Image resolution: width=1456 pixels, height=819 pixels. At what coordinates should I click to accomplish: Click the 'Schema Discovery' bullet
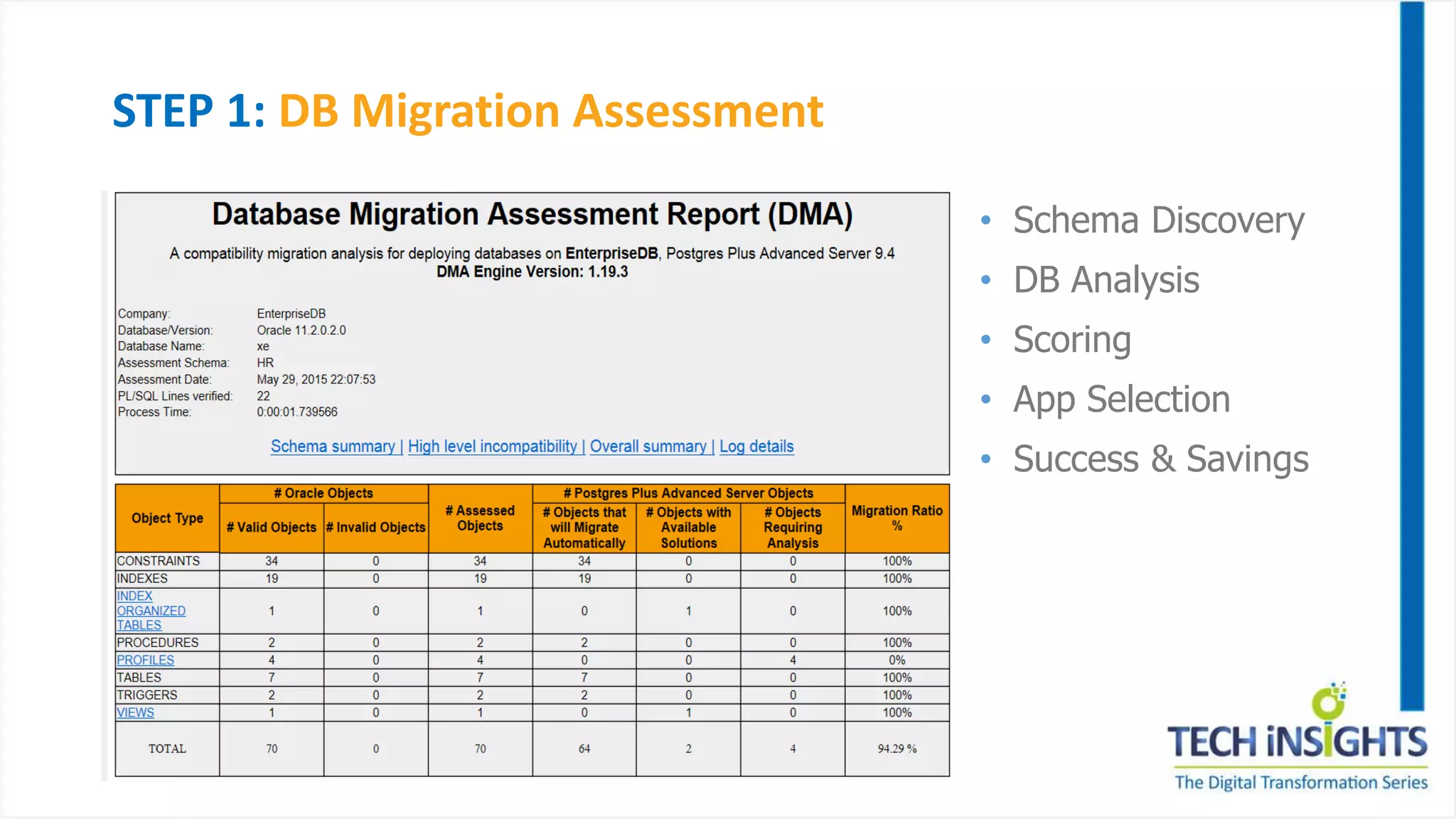(1159, 220)
